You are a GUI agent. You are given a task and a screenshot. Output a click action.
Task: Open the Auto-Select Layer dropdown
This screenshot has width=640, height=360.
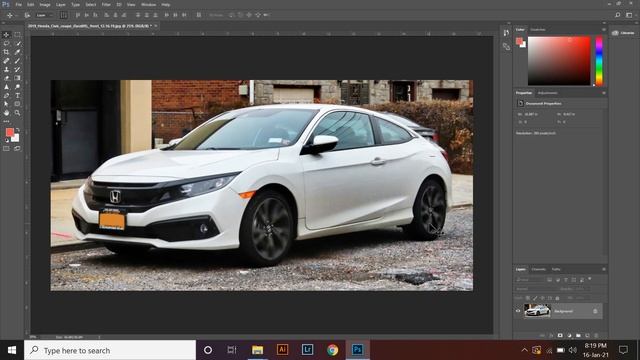tap(44, 15)
